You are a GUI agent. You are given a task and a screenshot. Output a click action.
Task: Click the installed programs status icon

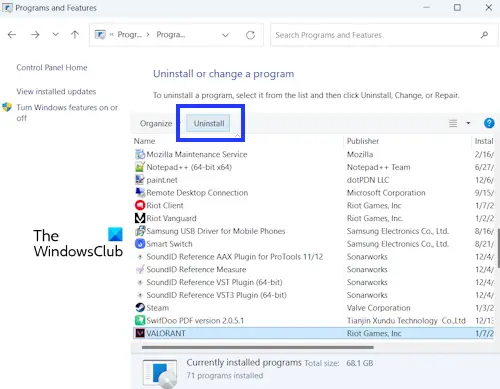[160, 374]
